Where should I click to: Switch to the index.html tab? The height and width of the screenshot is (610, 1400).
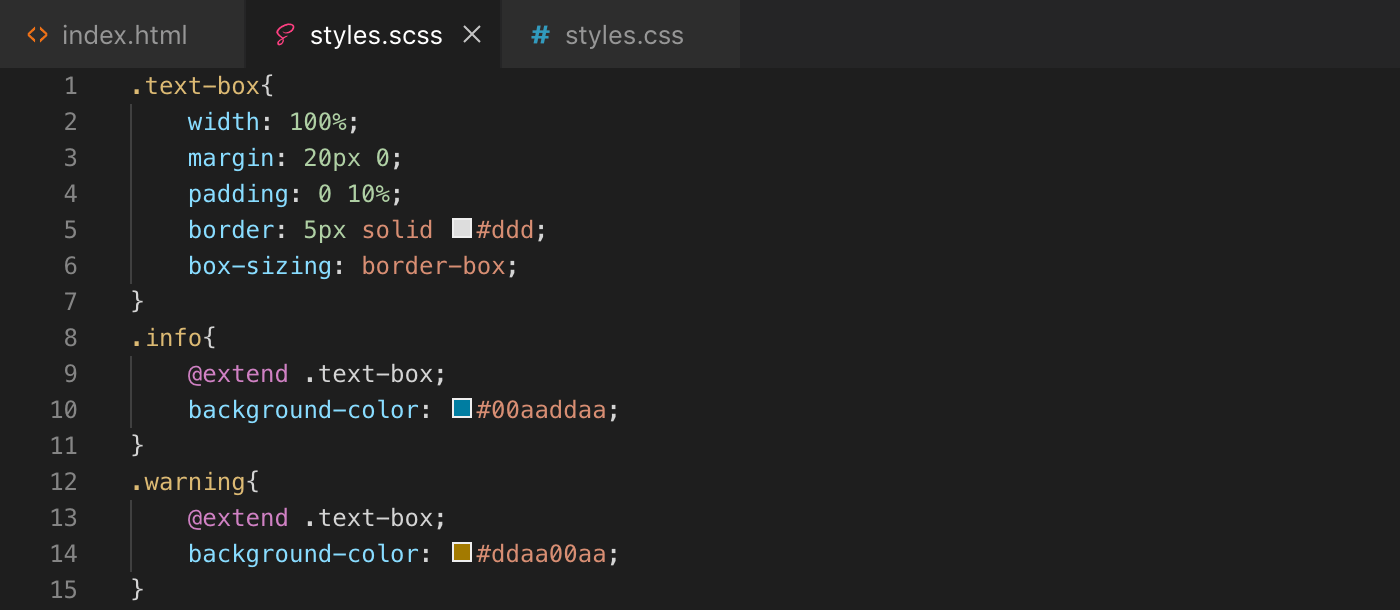point(124,34)
